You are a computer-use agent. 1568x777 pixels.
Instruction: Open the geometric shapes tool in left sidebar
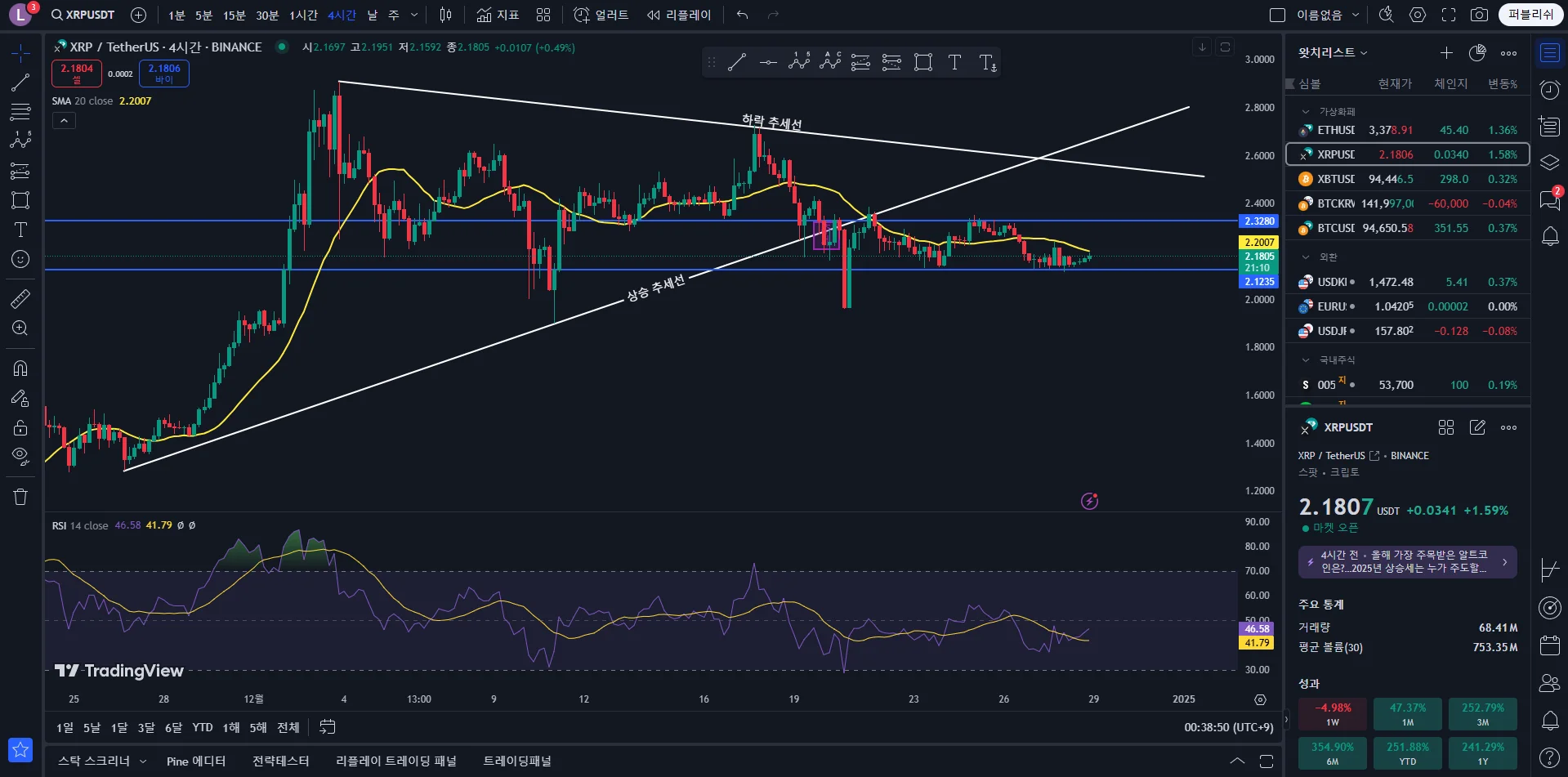(20, 200)
